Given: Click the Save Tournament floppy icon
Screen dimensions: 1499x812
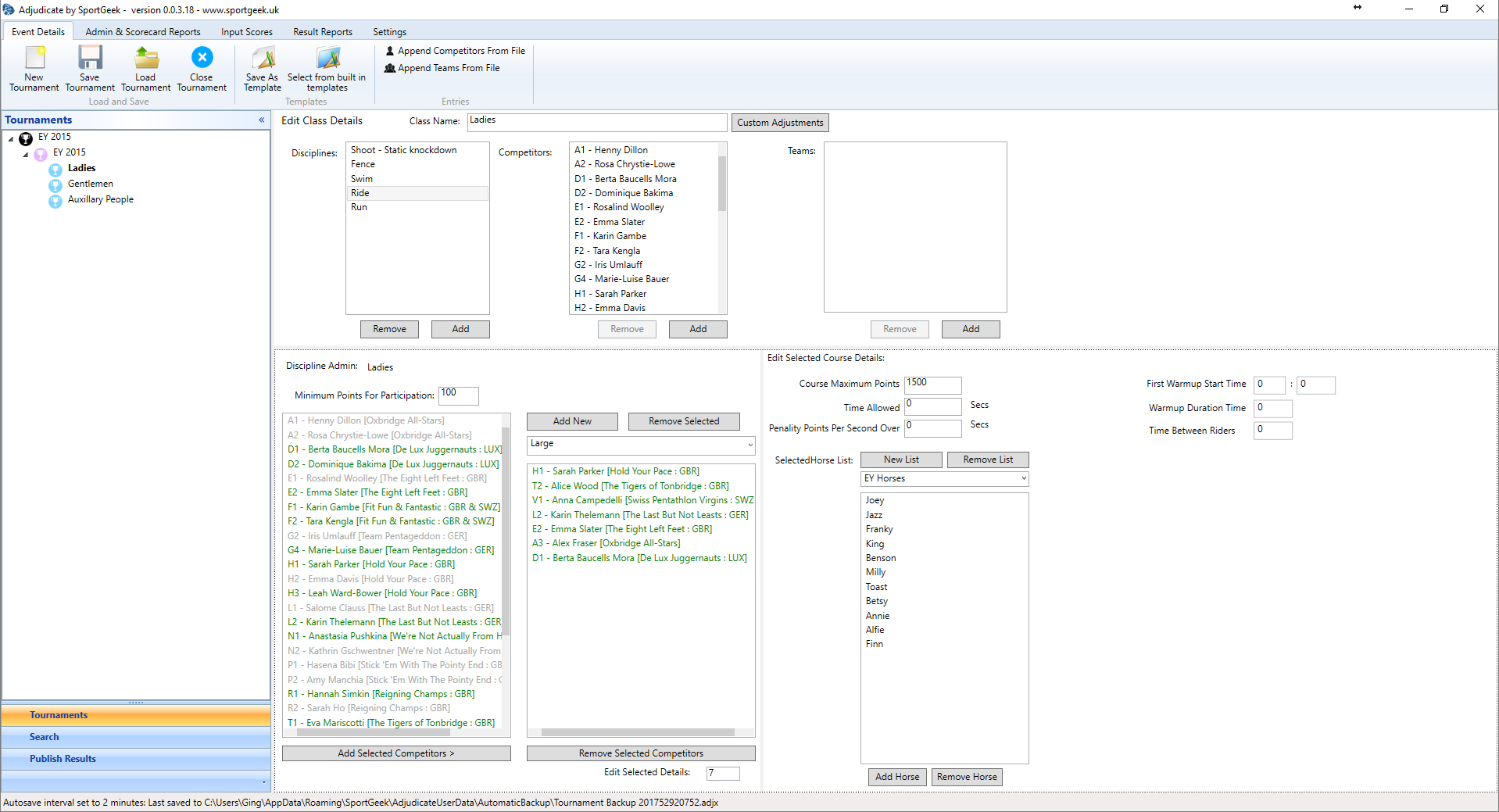Looking at the screenshot, I should [90, 58].
